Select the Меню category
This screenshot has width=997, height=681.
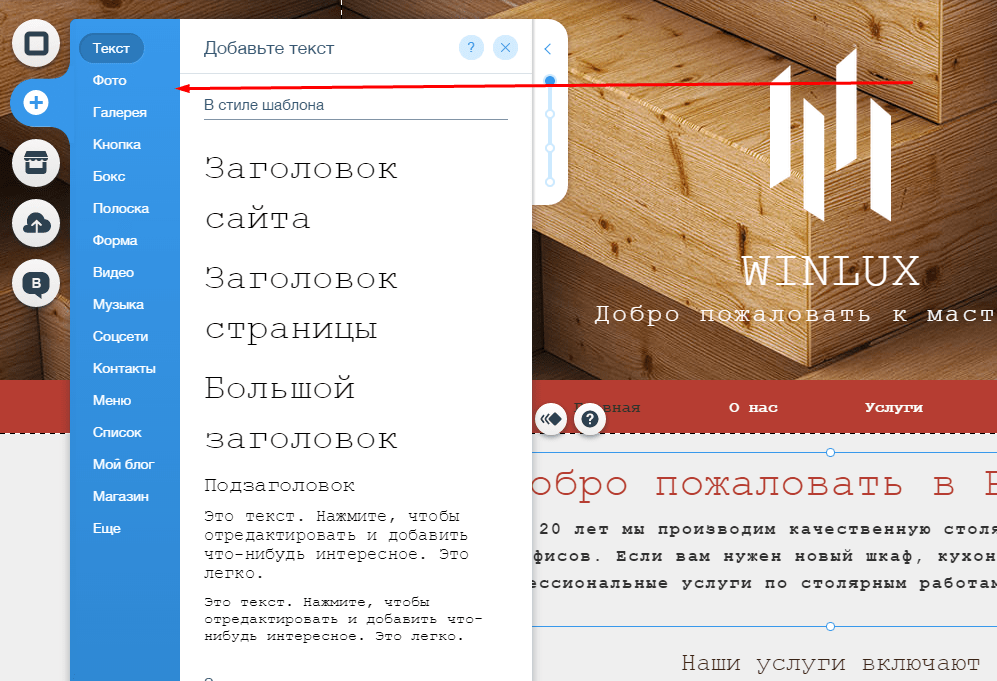pyautogui.click(x=112, y=401)
